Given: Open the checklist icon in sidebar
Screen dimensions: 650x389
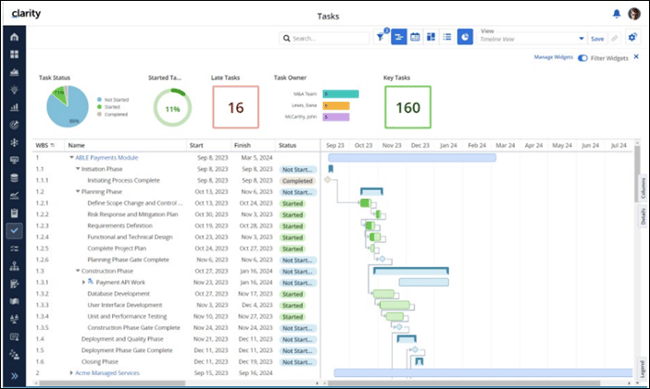Looking at the screenshot, I should pos(14,248).
